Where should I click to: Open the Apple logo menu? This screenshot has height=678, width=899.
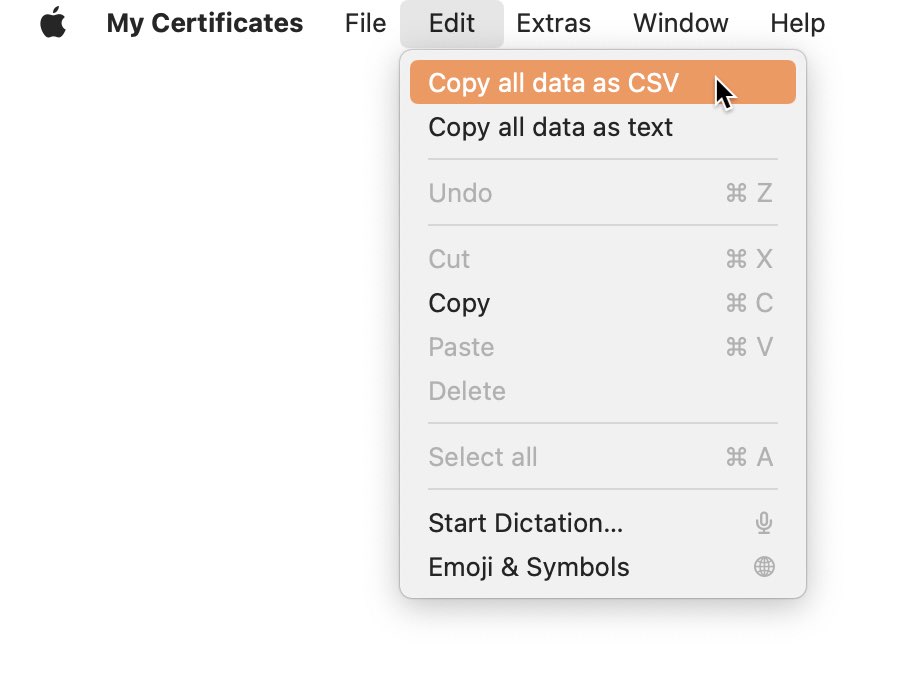point(53,23)
